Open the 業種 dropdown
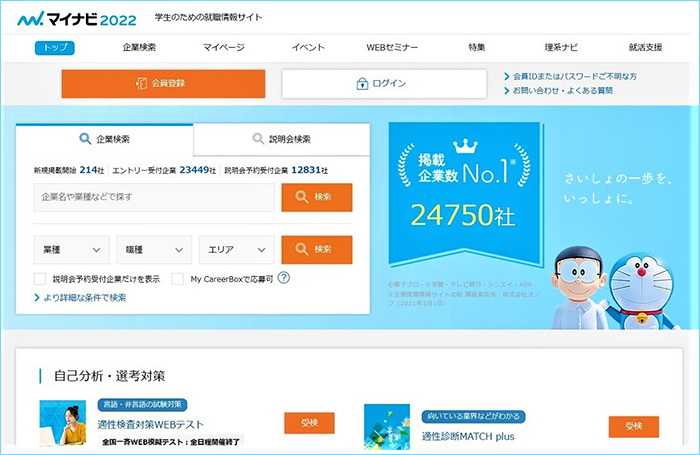 coord(71,250)
